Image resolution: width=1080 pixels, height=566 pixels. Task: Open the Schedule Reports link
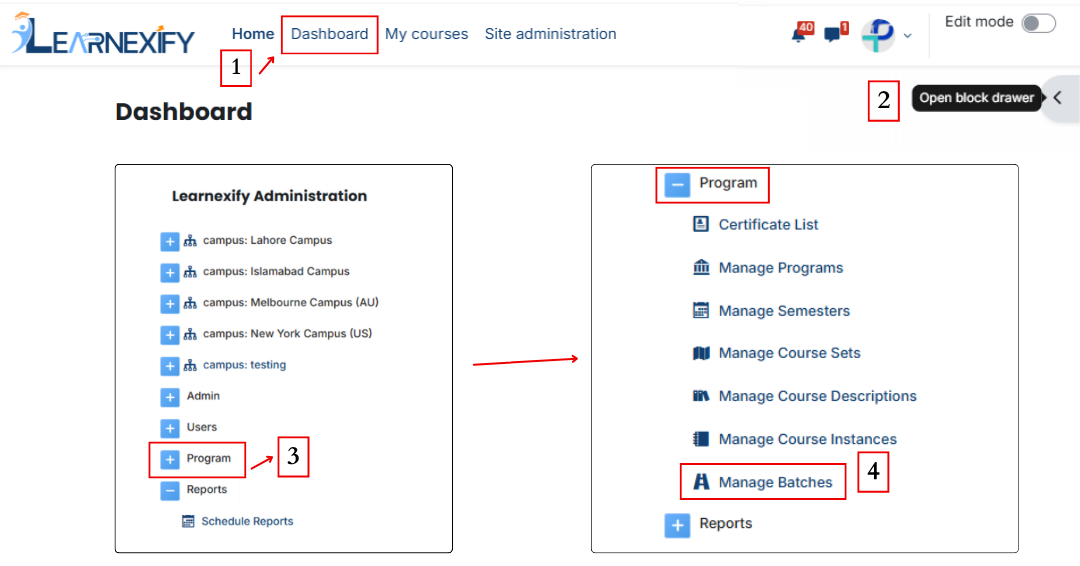[247, 521]
